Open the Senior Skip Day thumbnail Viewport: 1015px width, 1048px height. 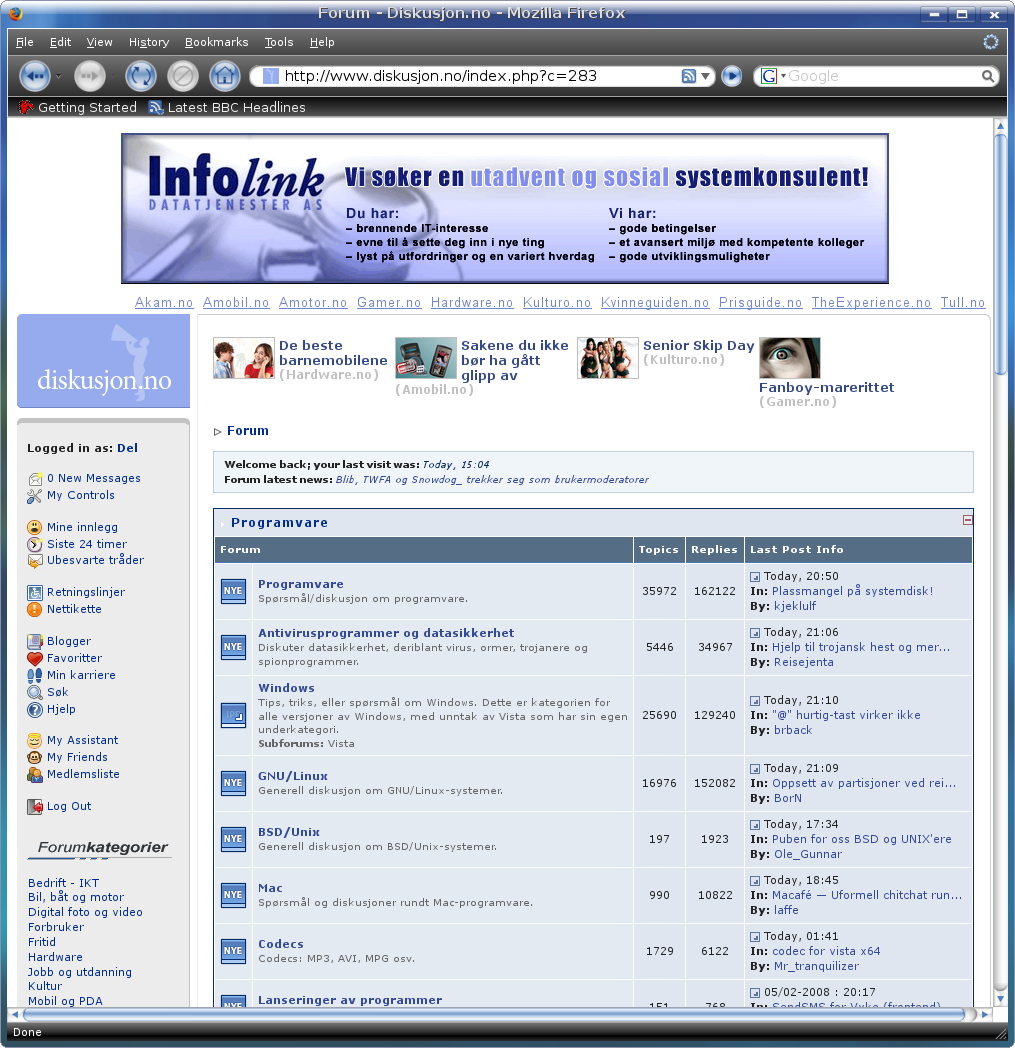point(607,358)
